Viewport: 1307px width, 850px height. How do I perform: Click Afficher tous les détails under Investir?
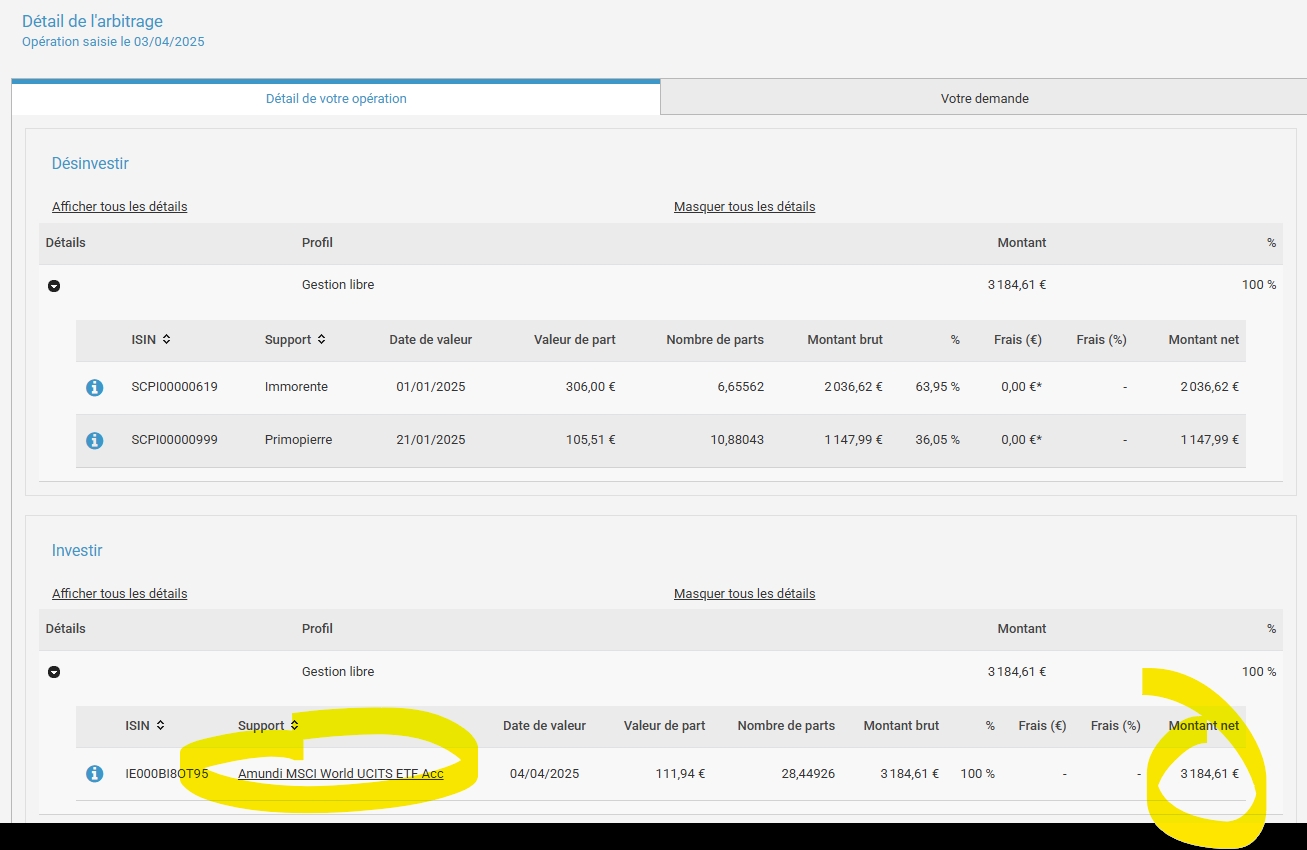[119, 593]
